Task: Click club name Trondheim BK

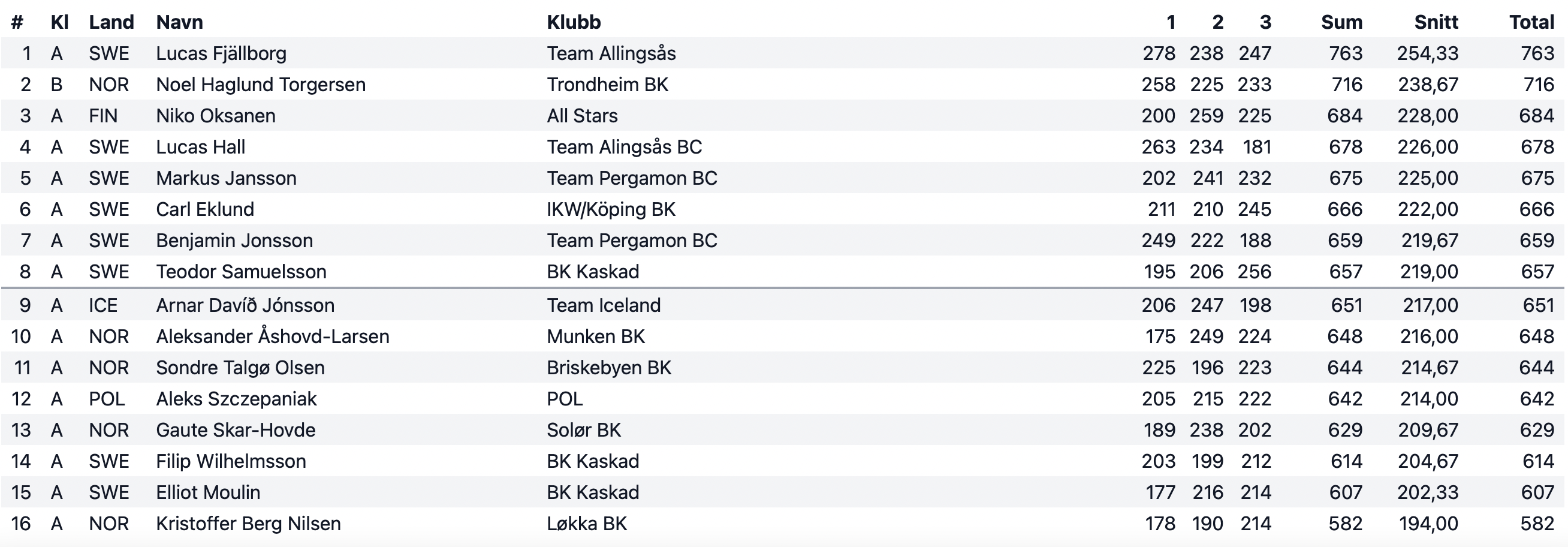Action: pos(607,85)
